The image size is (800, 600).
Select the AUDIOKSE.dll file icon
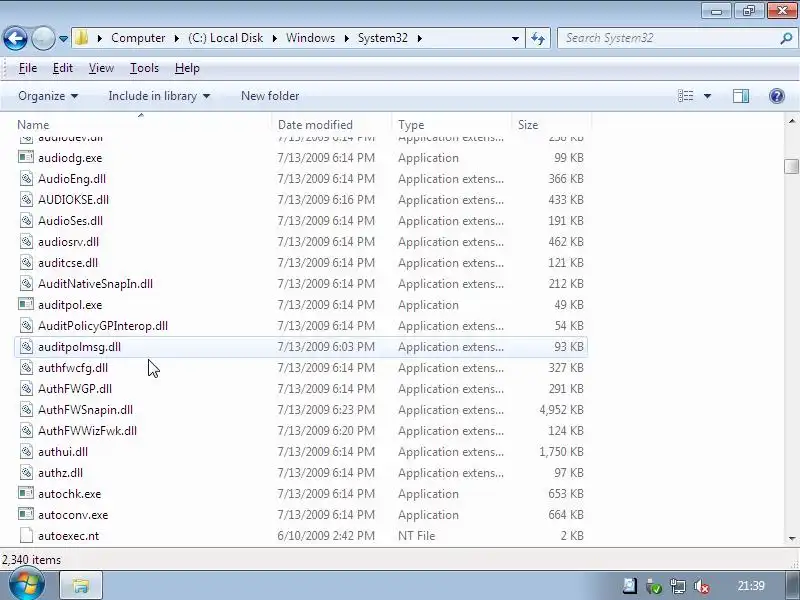click(x=26, y=199)
